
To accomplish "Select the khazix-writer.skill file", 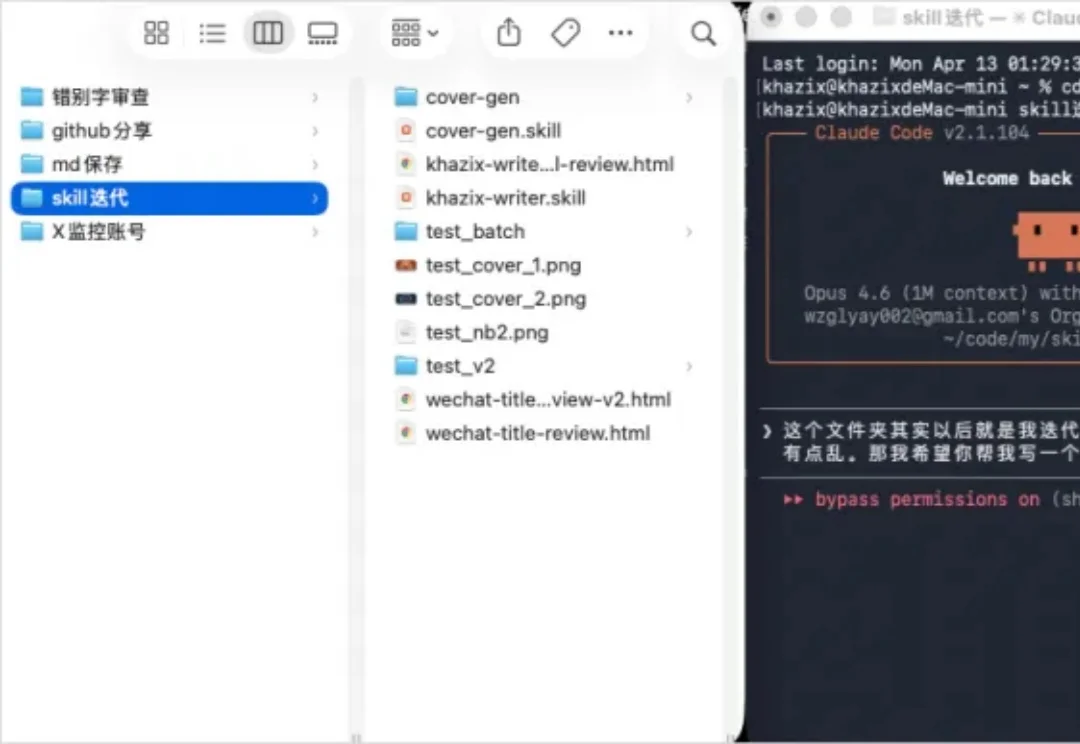I will click(x=505, y=198).
